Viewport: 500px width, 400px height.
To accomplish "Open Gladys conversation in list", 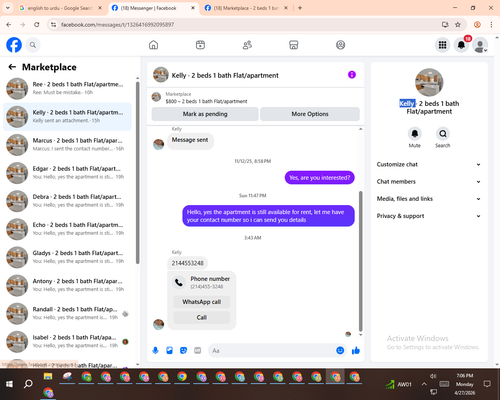I will (67, 257).
